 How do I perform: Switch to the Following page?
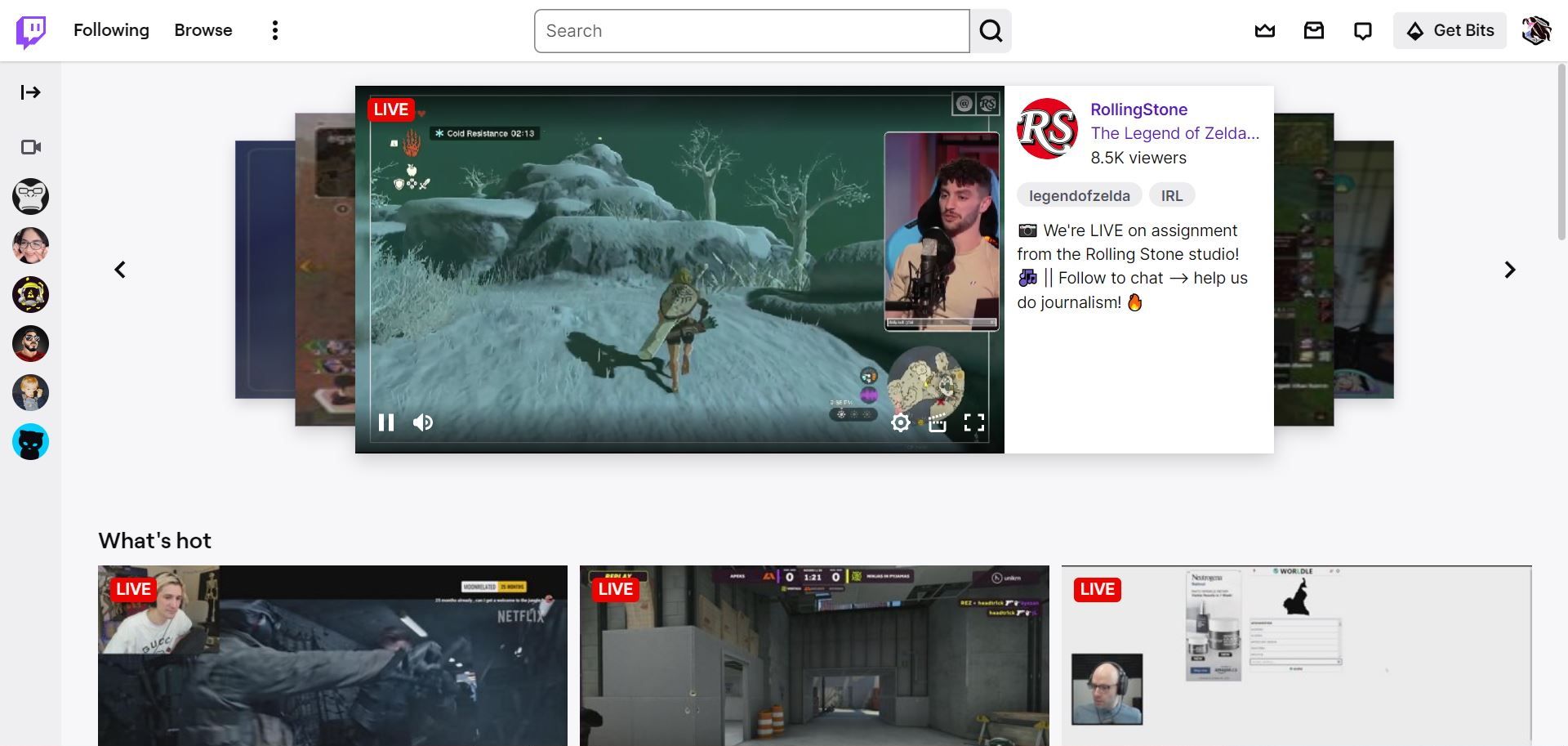pos(110,30)
